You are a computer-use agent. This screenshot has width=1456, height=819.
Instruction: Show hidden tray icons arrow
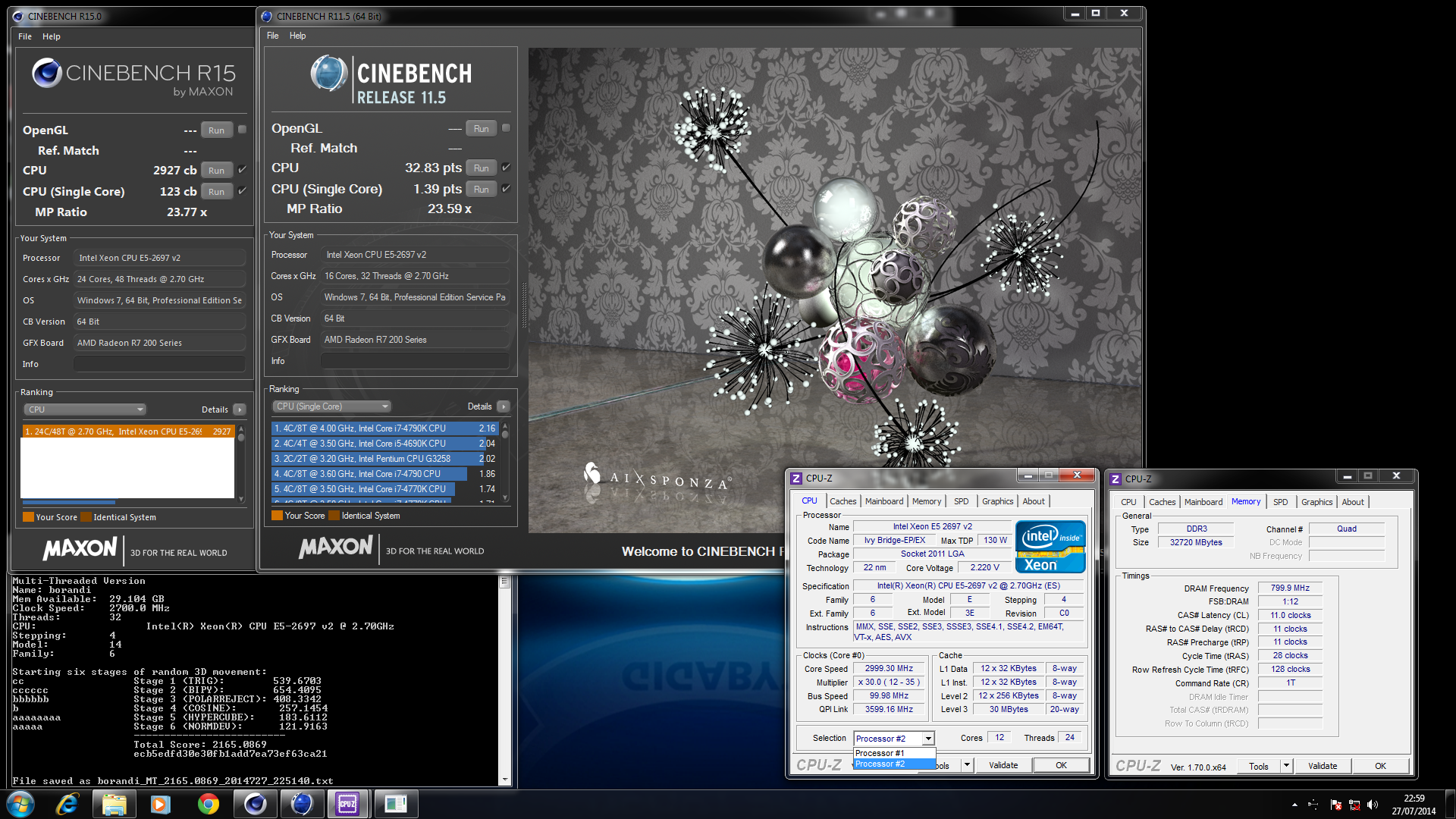click(1294, 805)
